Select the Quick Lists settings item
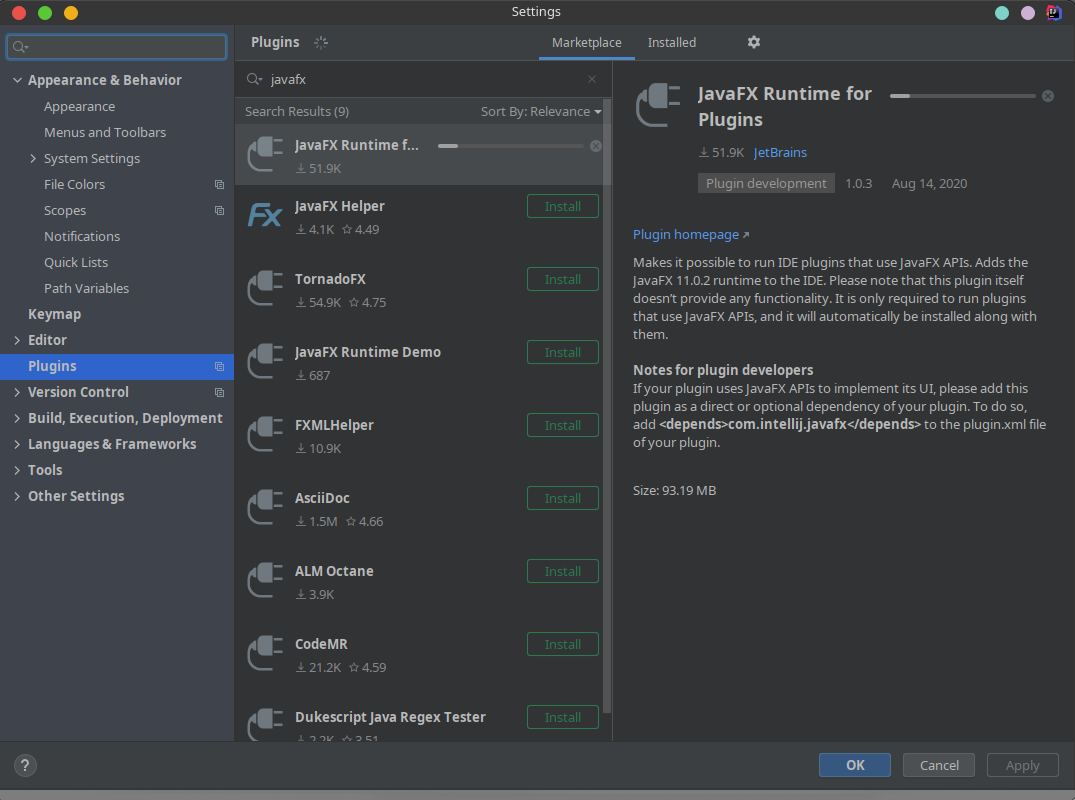Screen dimensions: 1075x800 coord(76,263)
